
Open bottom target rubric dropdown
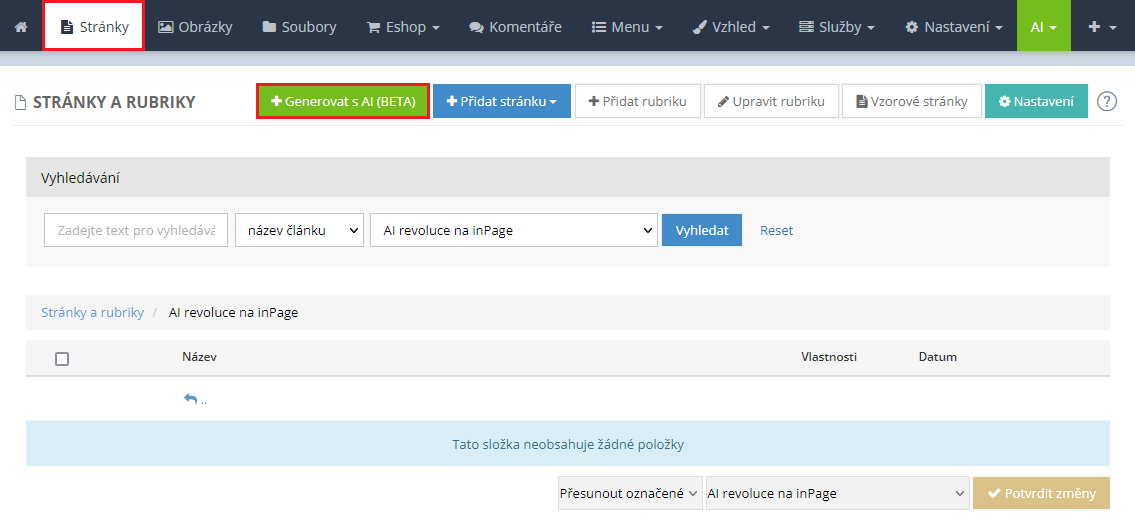837,493
